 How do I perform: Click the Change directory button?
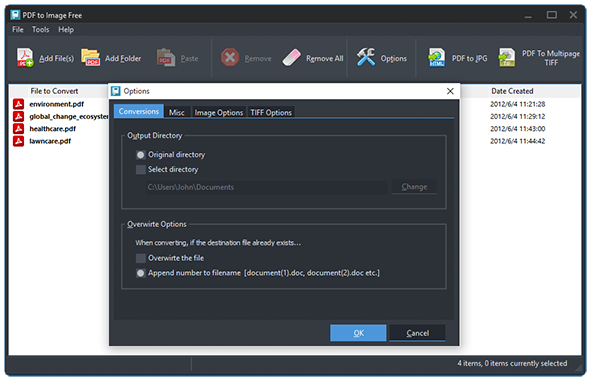[414, 187]
